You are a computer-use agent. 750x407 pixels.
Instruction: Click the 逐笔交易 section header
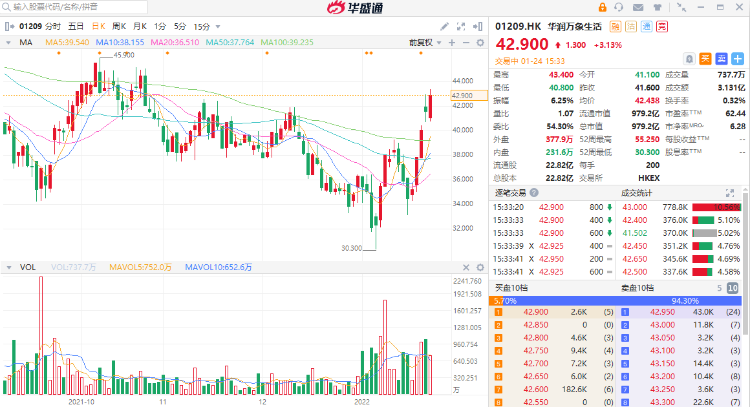pyautogui.click(x=510, y=193)
